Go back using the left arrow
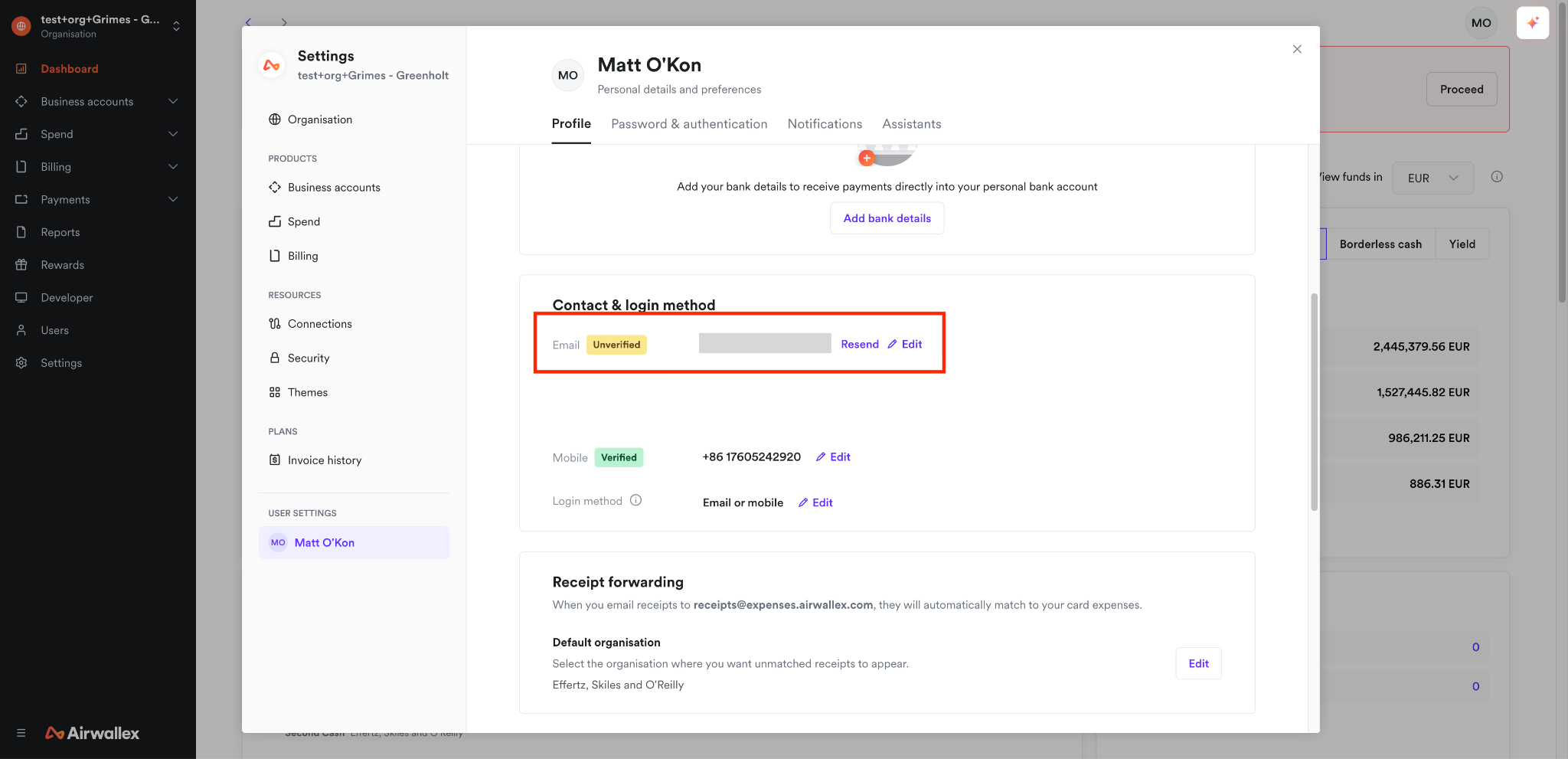 click(248, 22)
